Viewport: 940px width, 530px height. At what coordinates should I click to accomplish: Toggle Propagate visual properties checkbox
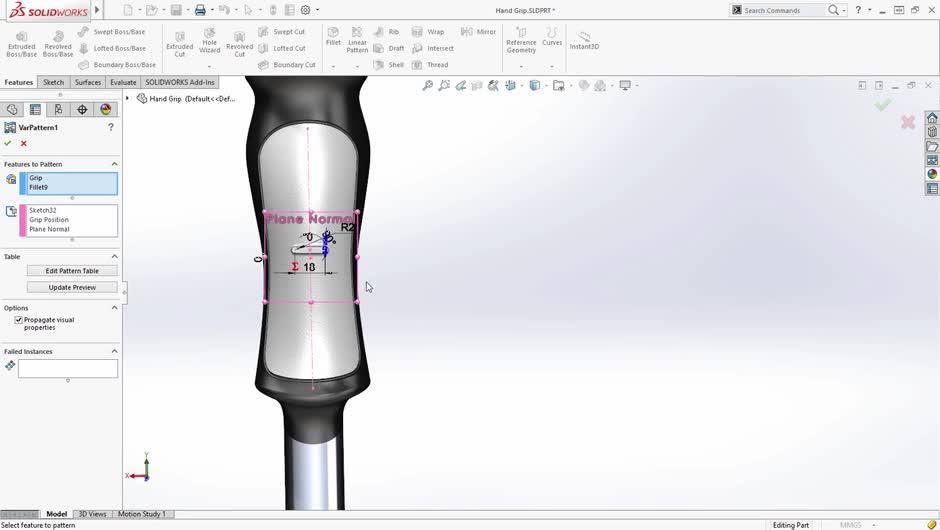pos(19,320)
